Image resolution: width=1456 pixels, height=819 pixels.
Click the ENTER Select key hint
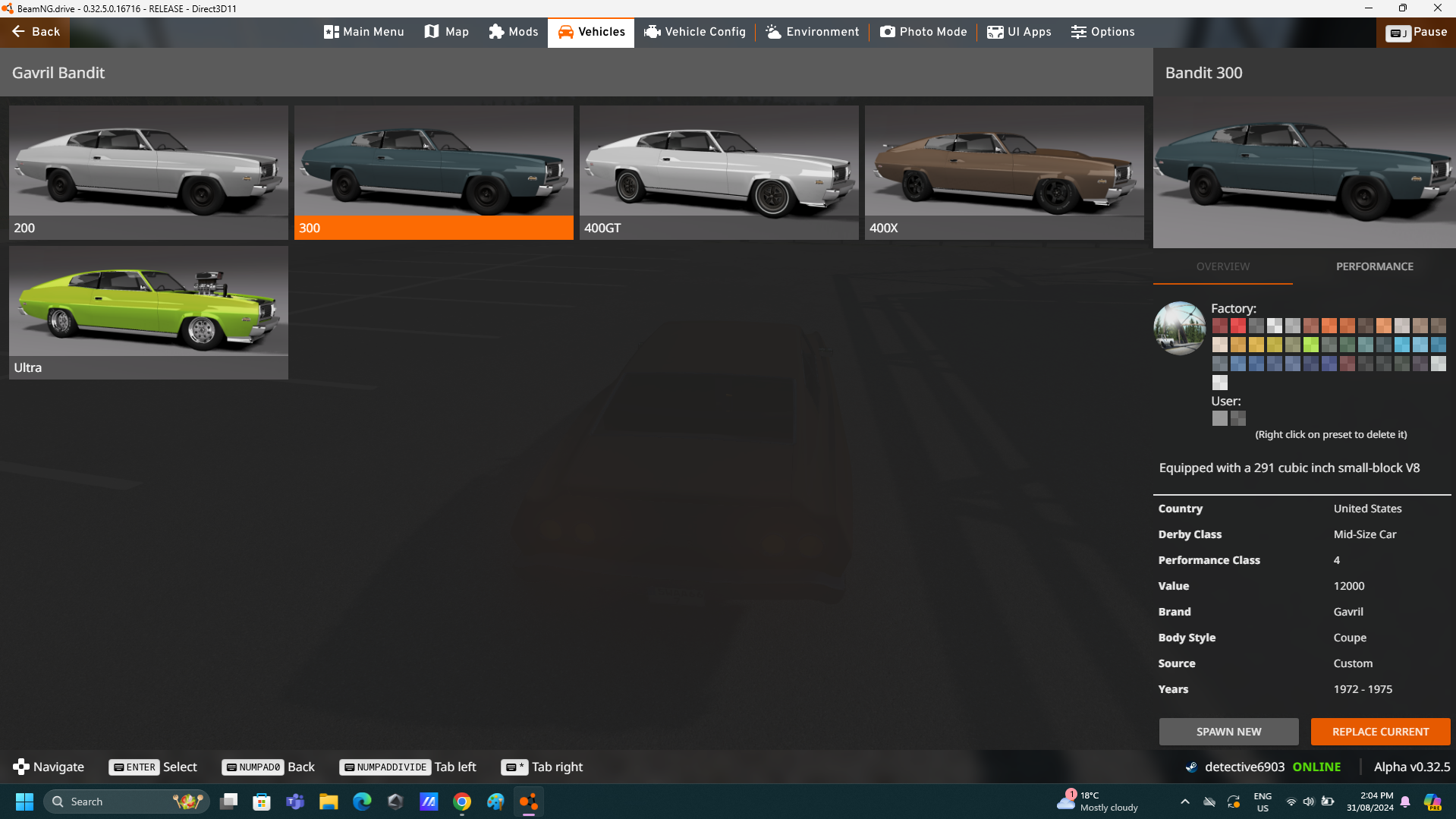coord(153,767)
